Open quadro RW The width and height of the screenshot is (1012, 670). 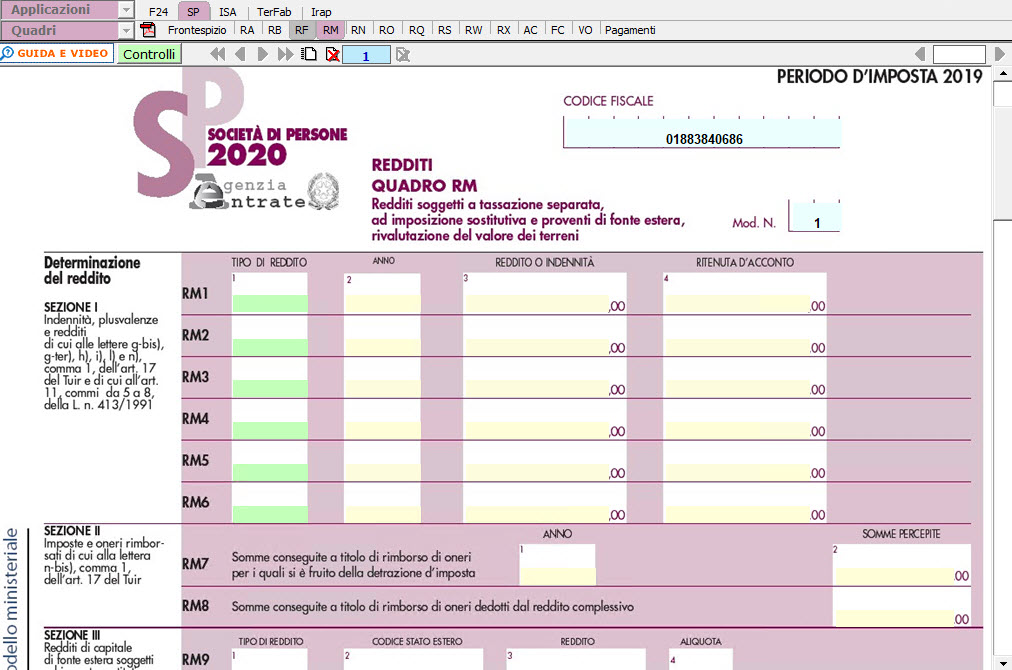pos(473,30)
